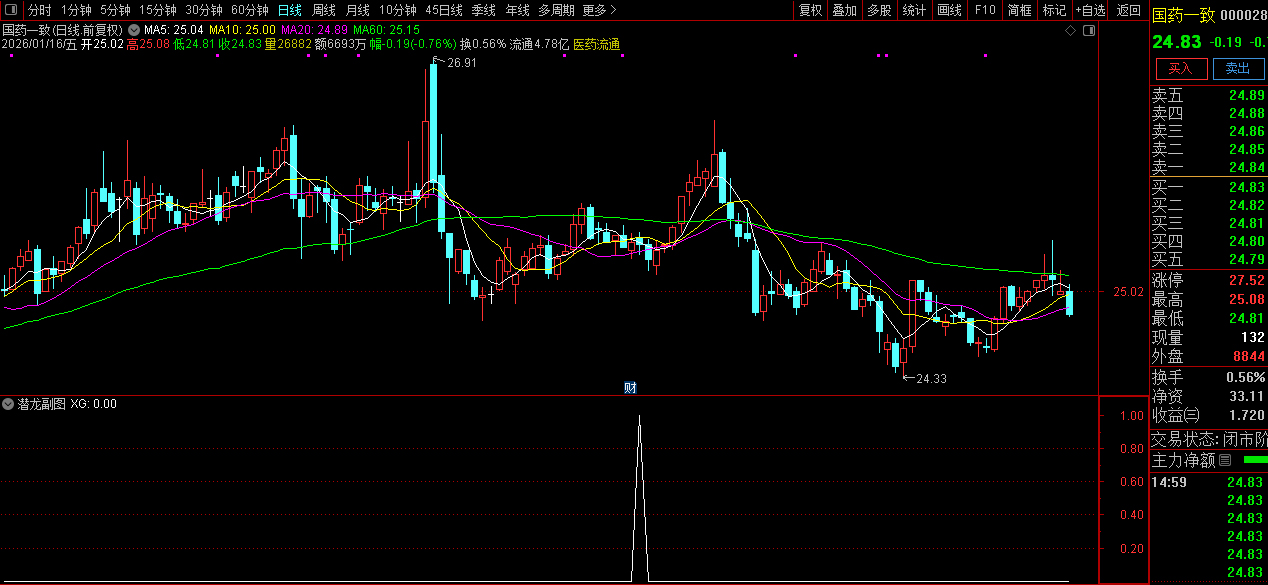This screenshot has height=585, width=1268.
Task: Click the 财 finance marker on chart
Action: pos(630,388)
